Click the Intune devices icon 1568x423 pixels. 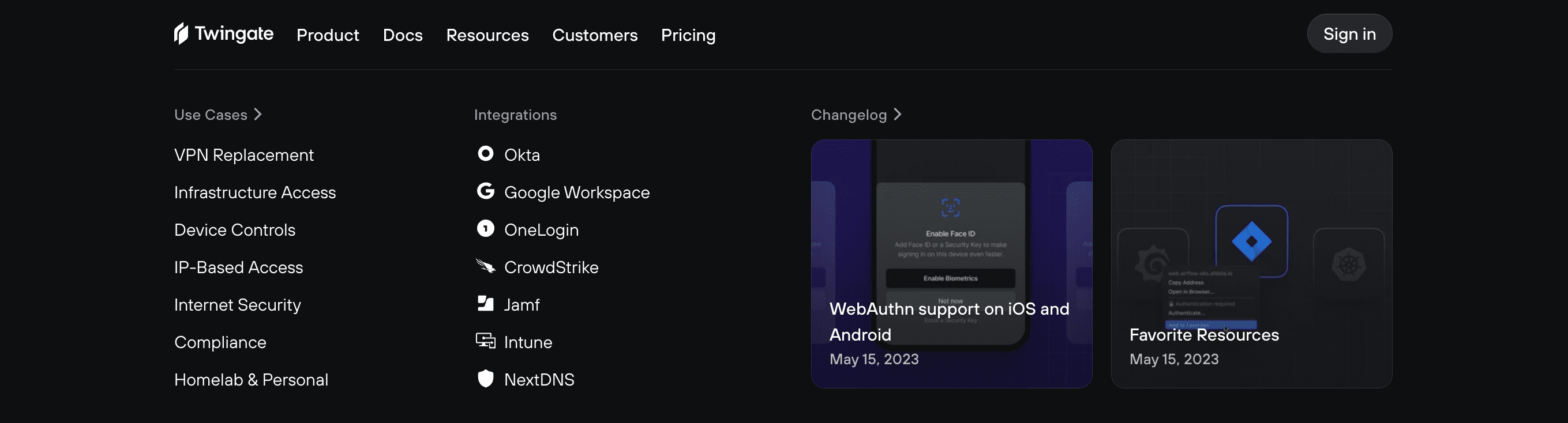[485, 341]
